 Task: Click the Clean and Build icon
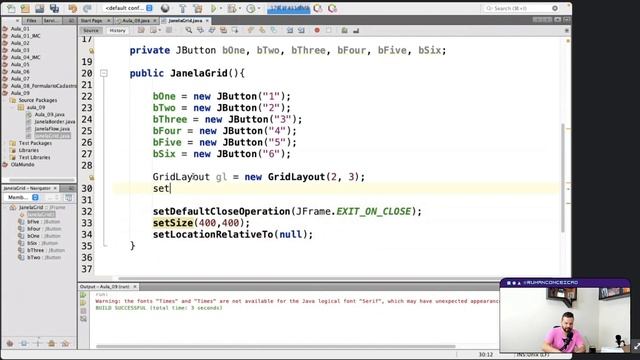pyautogui.click(x=198, y=8)
